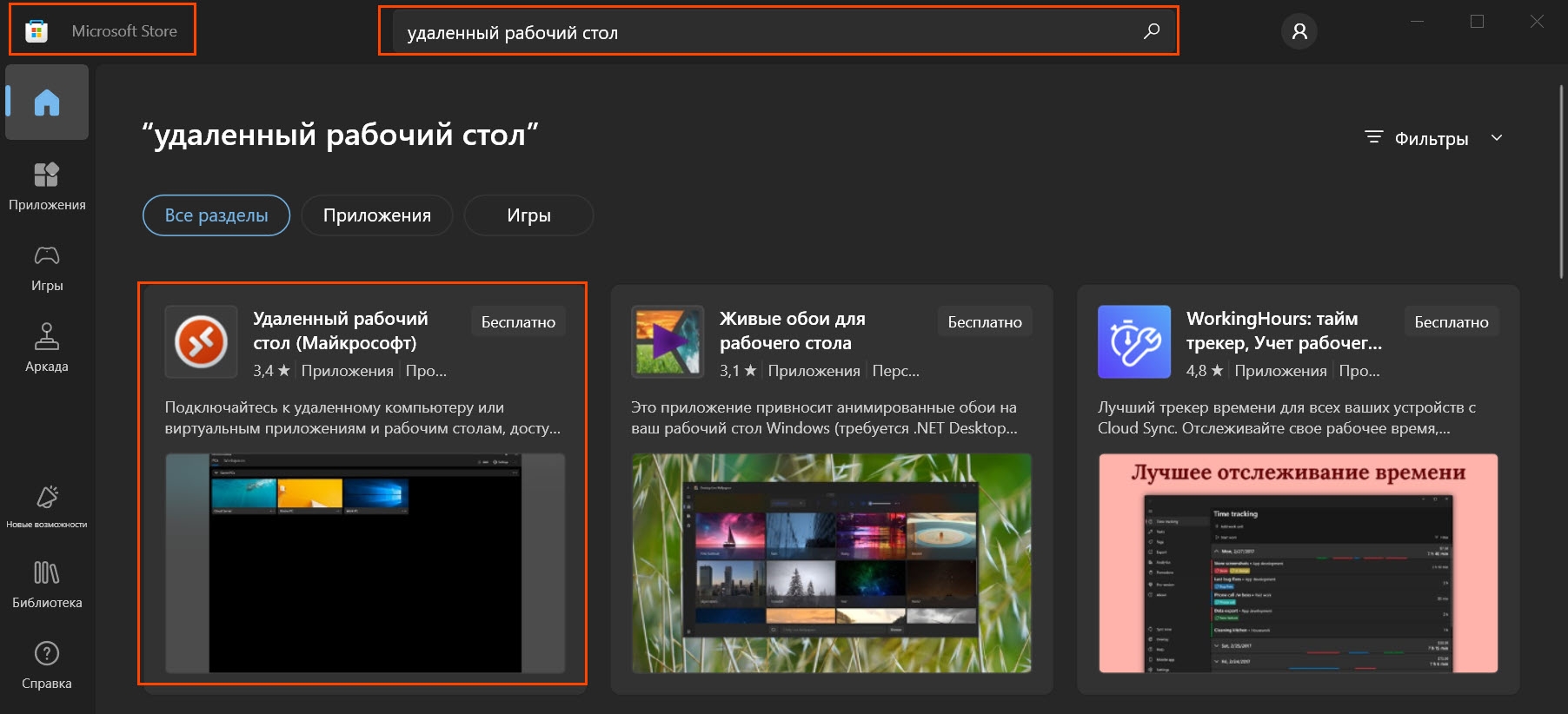Switch to the Приложения filter tab

pyautogui.click(x=376, y=215)
